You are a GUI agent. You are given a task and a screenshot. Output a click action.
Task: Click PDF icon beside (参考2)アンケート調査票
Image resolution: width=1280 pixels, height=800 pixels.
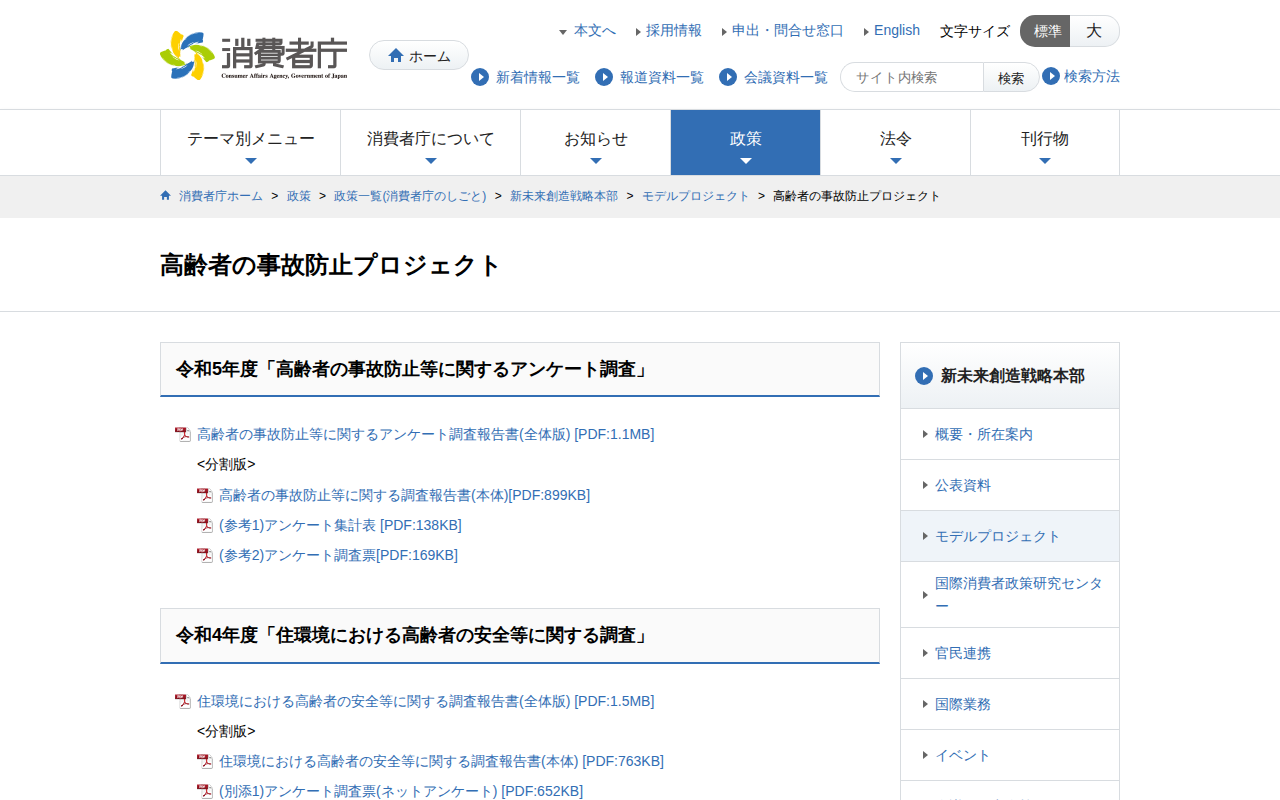click(x=204, y=555)
